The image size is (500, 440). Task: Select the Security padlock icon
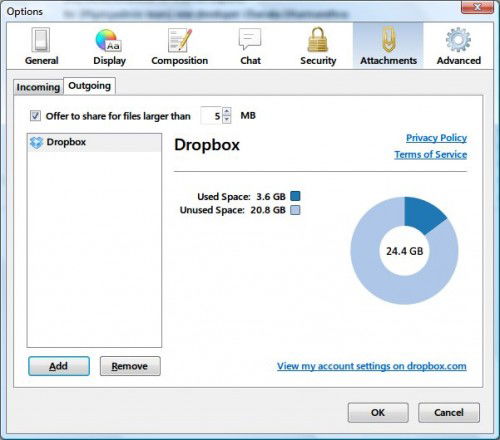[318, 39]
